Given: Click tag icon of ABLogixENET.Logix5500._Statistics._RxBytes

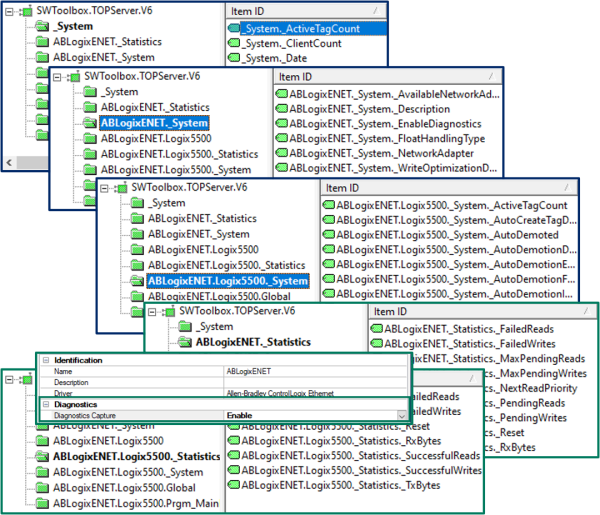Looking at the screenshot, I should 234,440.
